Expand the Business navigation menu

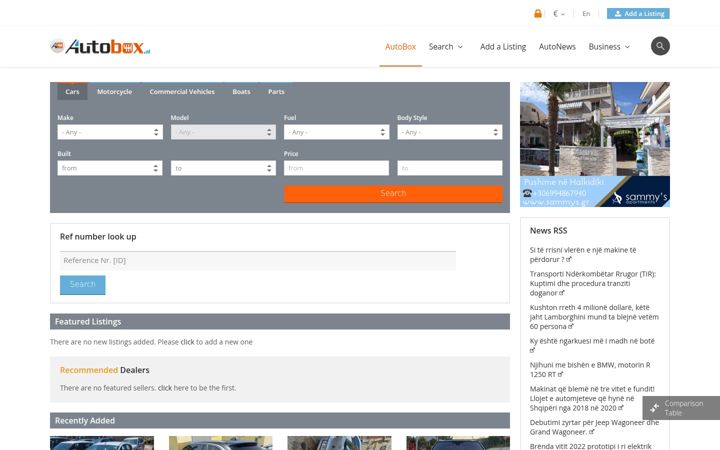pyautogui.click(x=609, y=46)
